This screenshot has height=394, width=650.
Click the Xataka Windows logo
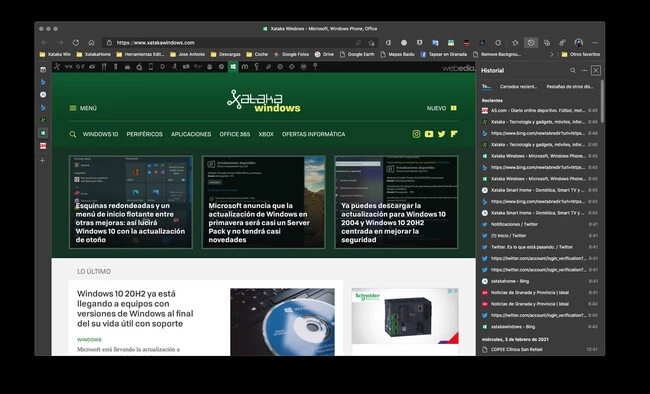click(264, 101)
